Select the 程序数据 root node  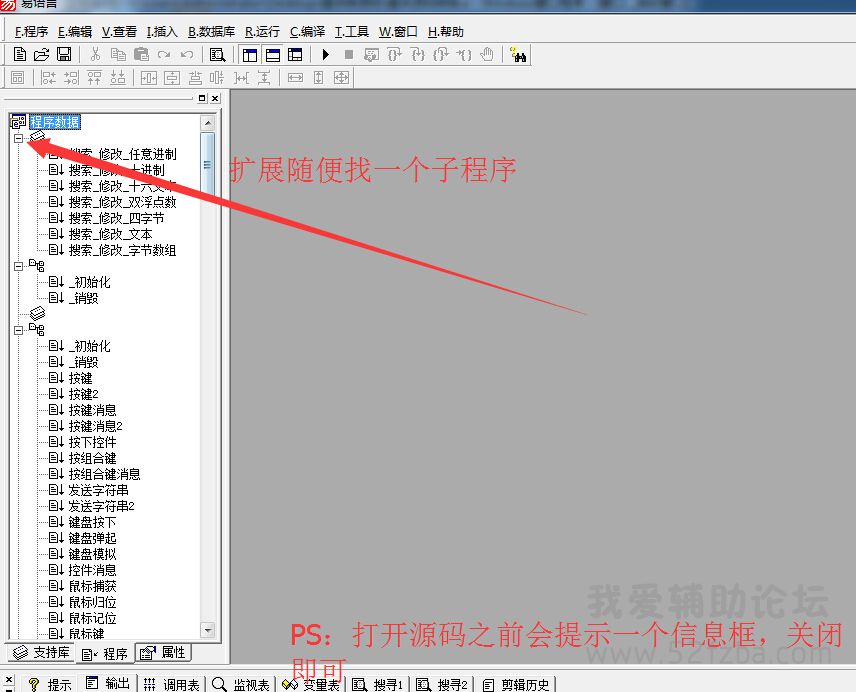tap(55, 122)
